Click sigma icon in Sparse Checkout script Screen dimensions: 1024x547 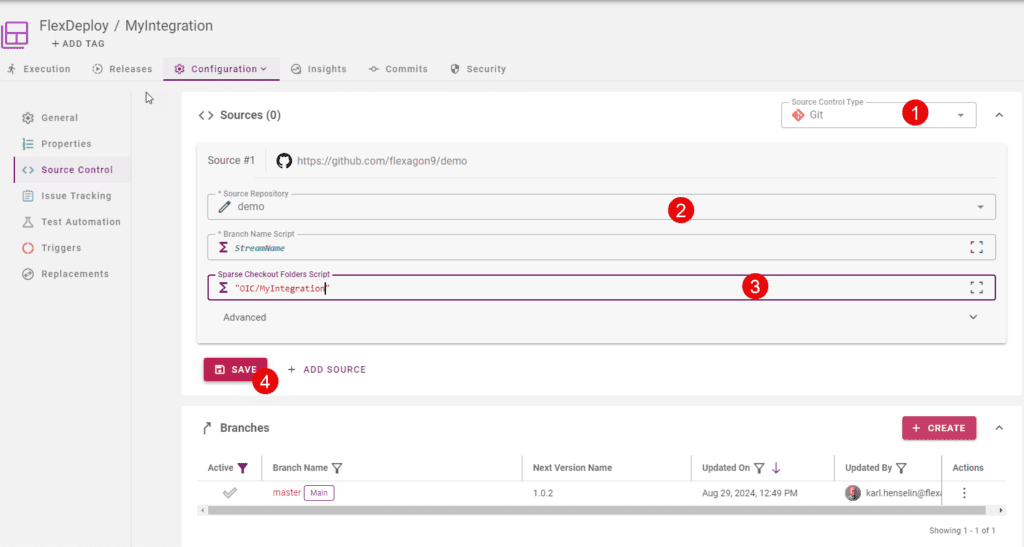(223, 288)
